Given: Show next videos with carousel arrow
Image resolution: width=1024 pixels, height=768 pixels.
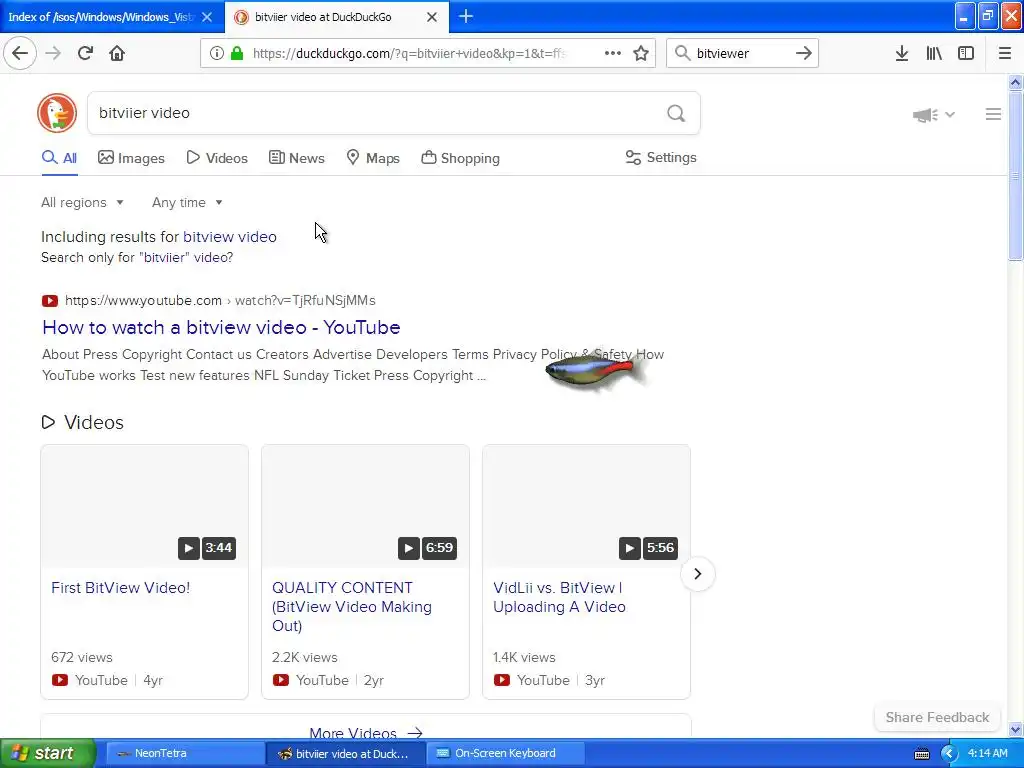Looking at the screenshot, I should (697, 574).
